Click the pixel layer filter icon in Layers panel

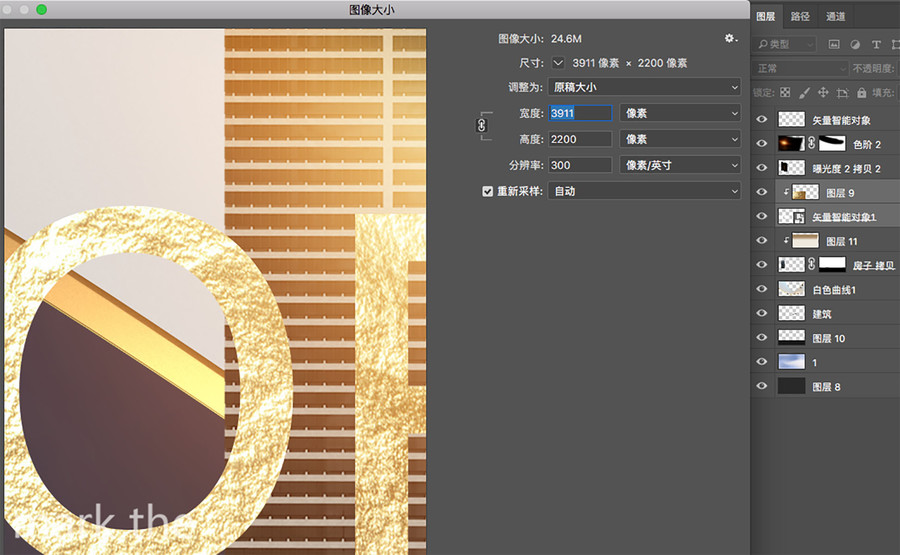(x=833, y=44)
